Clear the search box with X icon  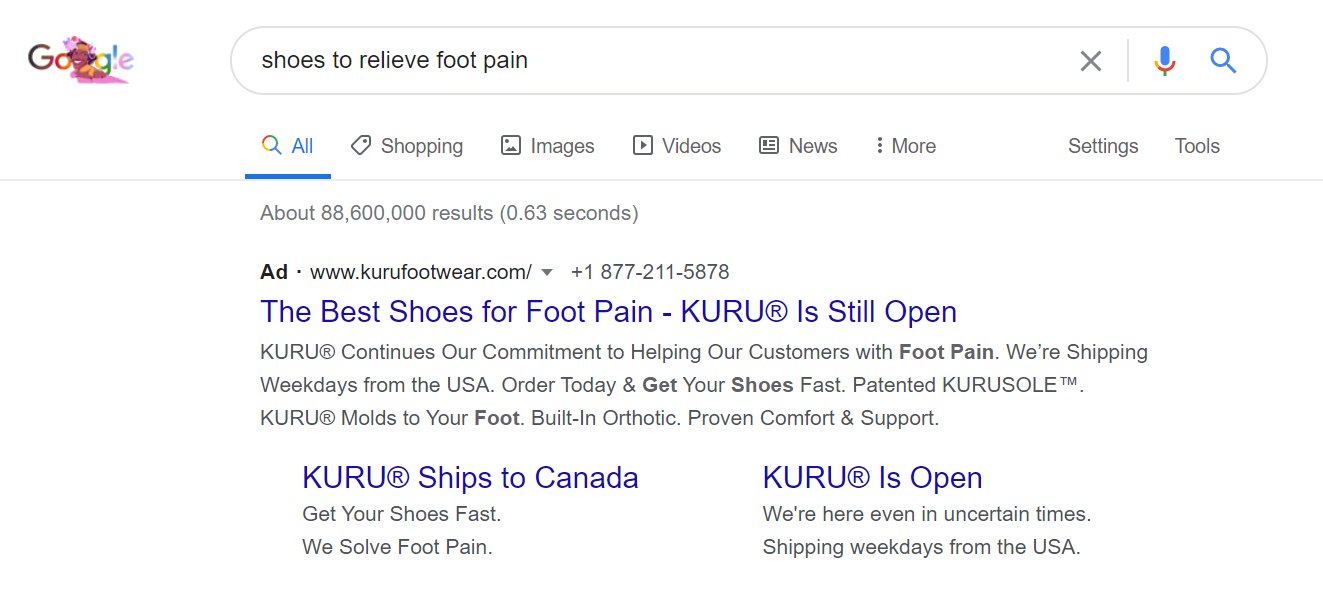point(1091,61)
